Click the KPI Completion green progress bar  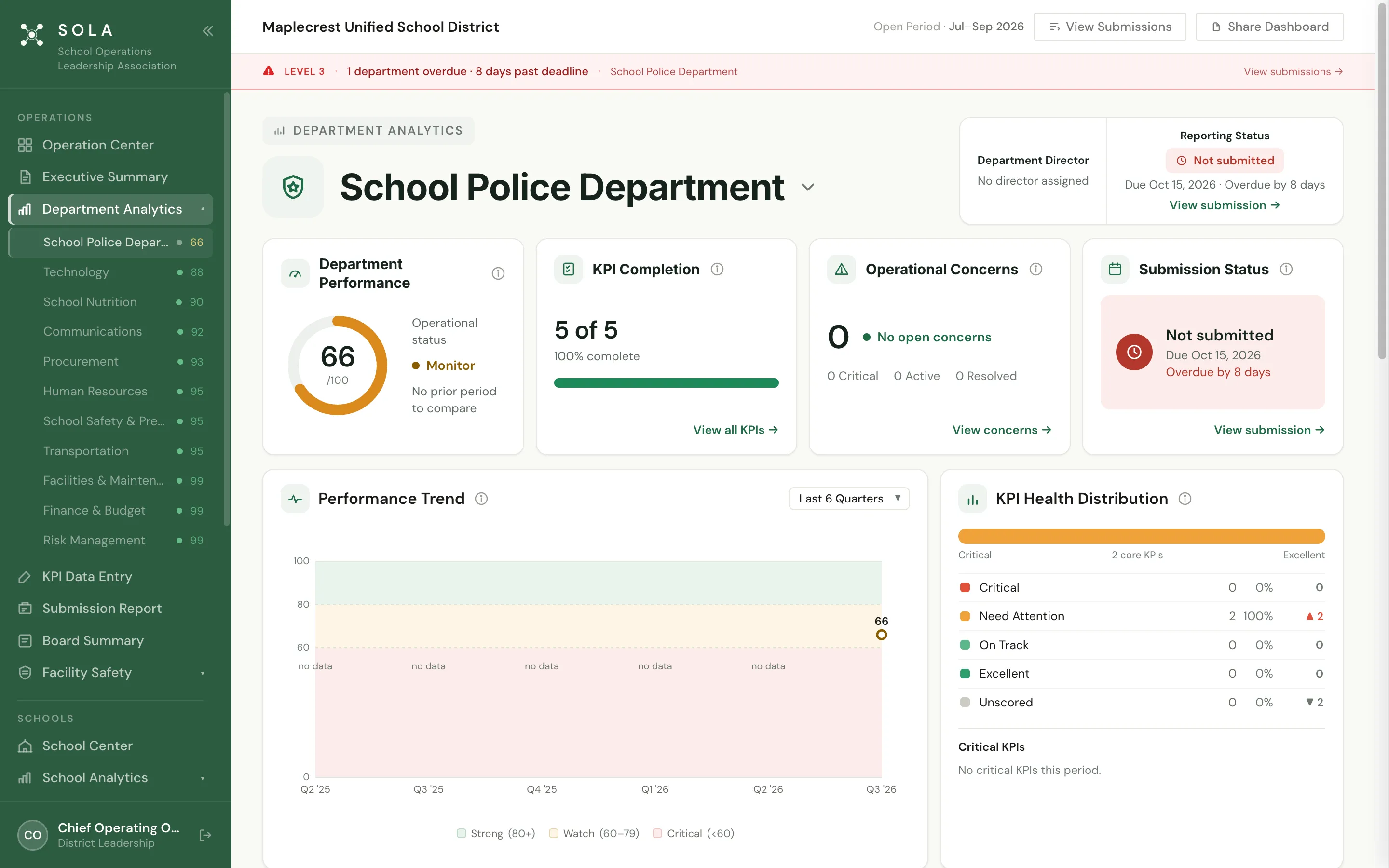[666, 383]
